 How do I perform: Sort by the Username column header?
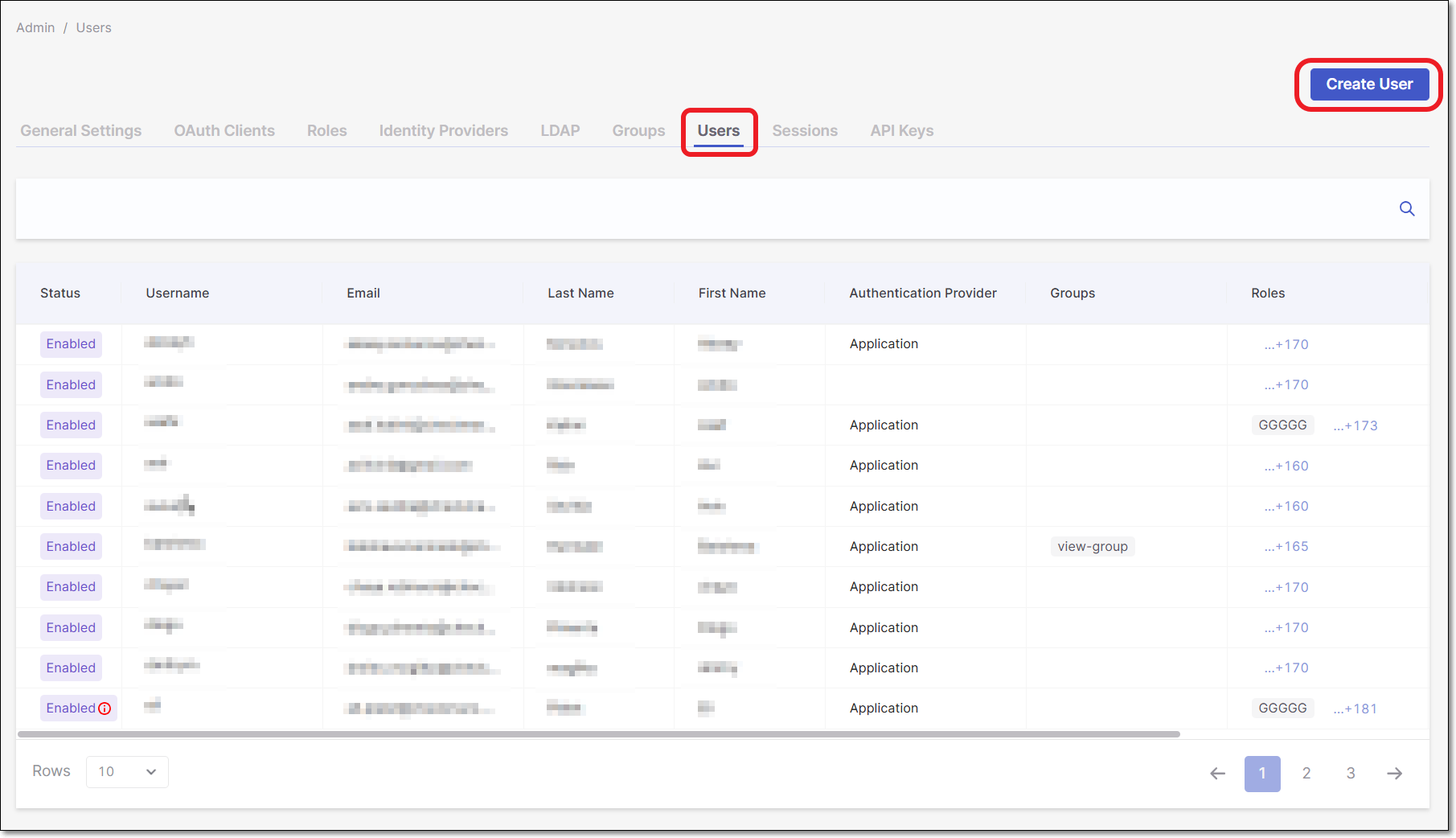(x=178, y=294)
